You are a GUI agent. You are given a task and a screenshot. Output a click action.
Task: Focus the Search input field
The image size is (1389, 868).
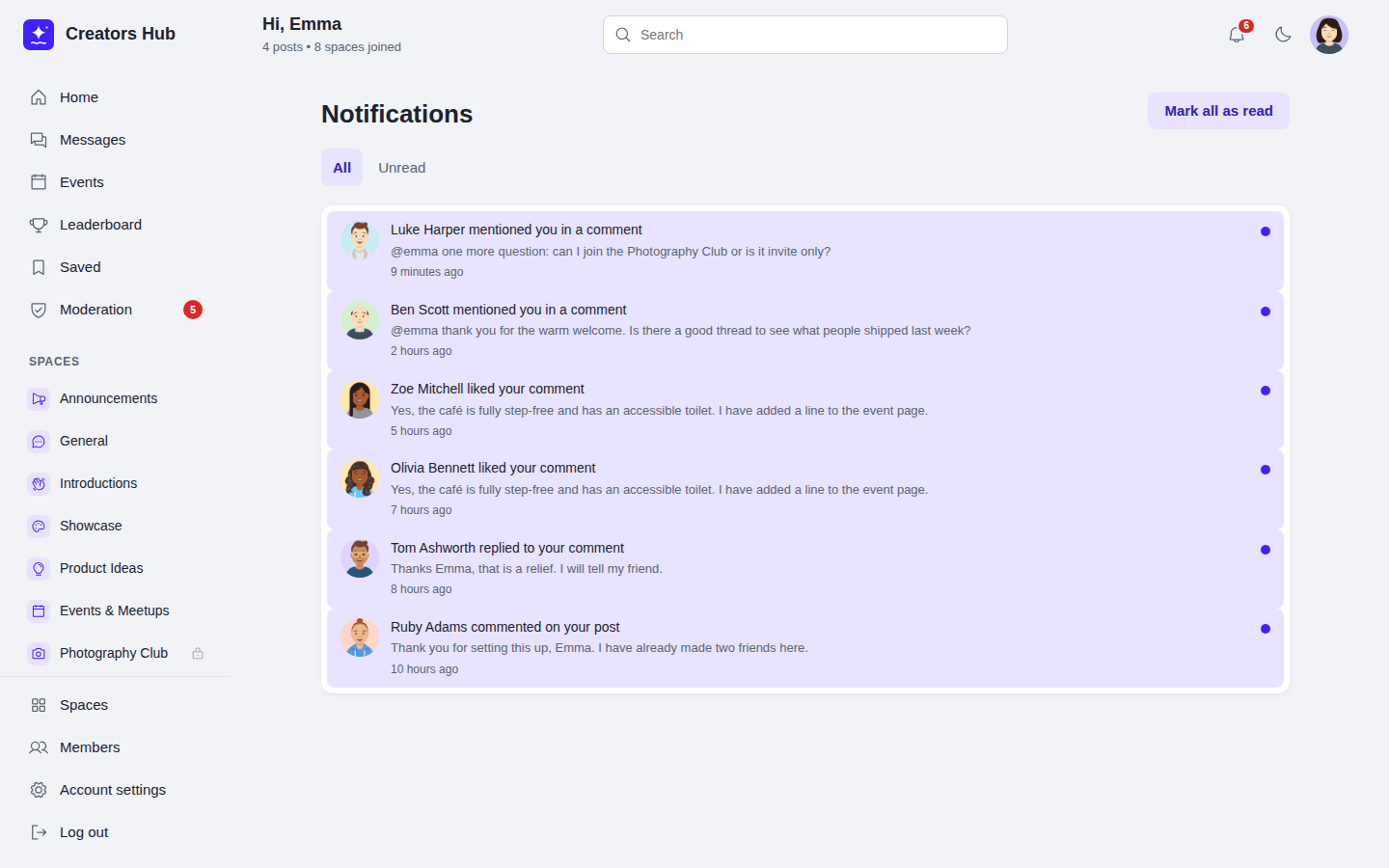coord(805,35)
